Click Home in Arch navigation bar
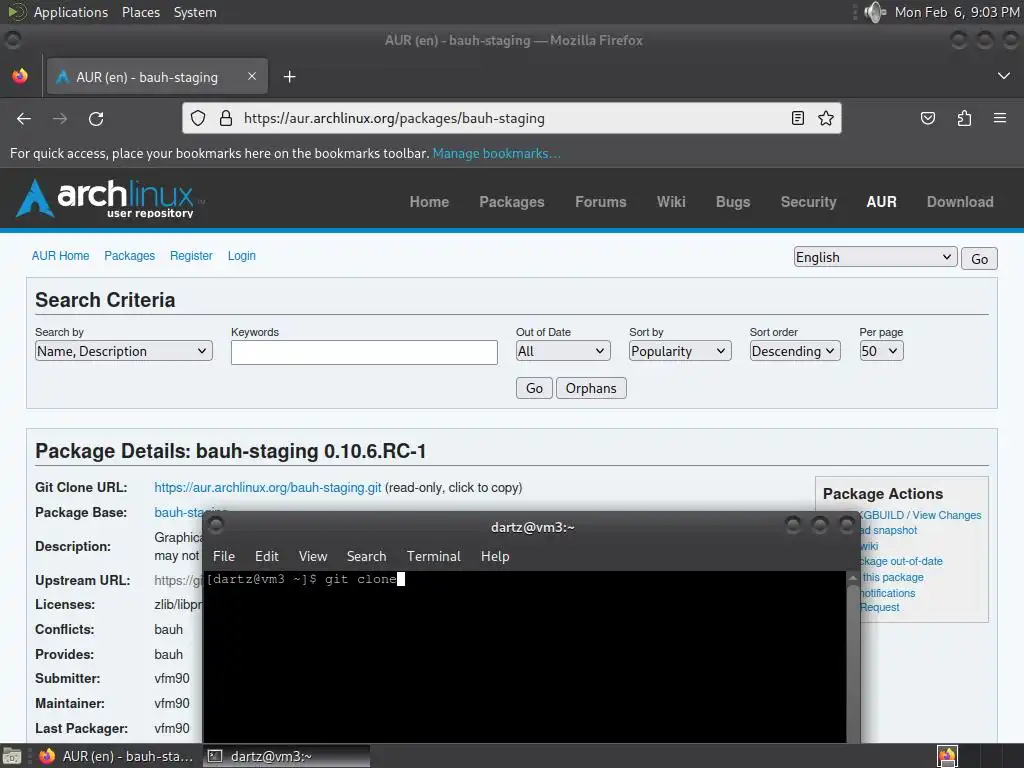 [429, 202]
